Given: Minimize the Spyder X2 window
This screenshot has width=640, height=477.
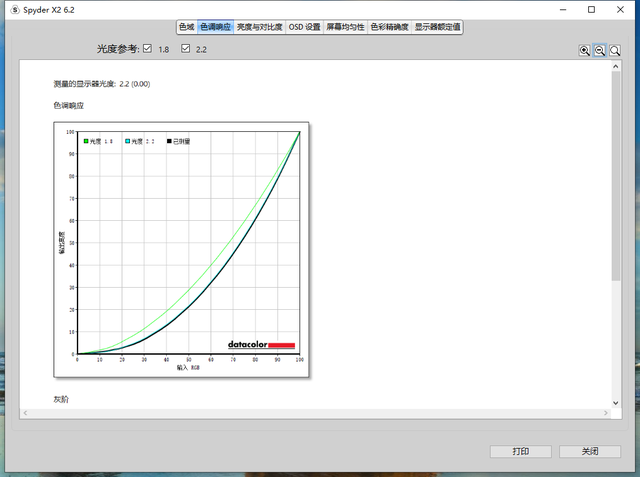Looking at the screenshot, I should pyautogui.click(x=563, y=10).
